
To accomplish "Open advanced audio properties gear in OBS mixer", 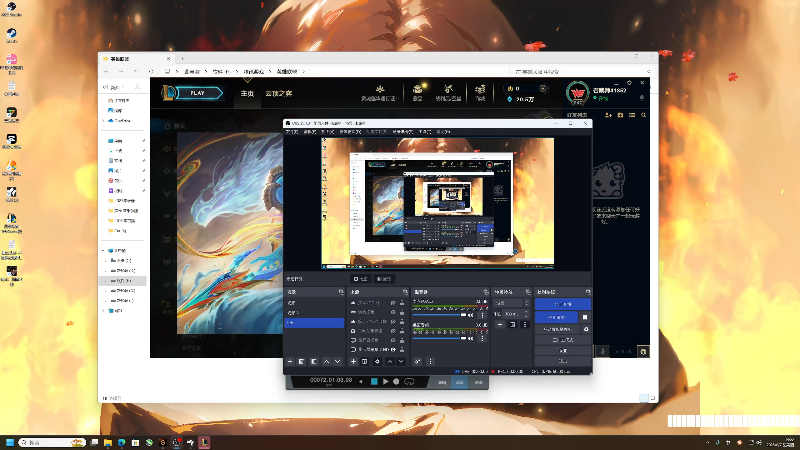I will pyautogui.click(x=417, y=361).
